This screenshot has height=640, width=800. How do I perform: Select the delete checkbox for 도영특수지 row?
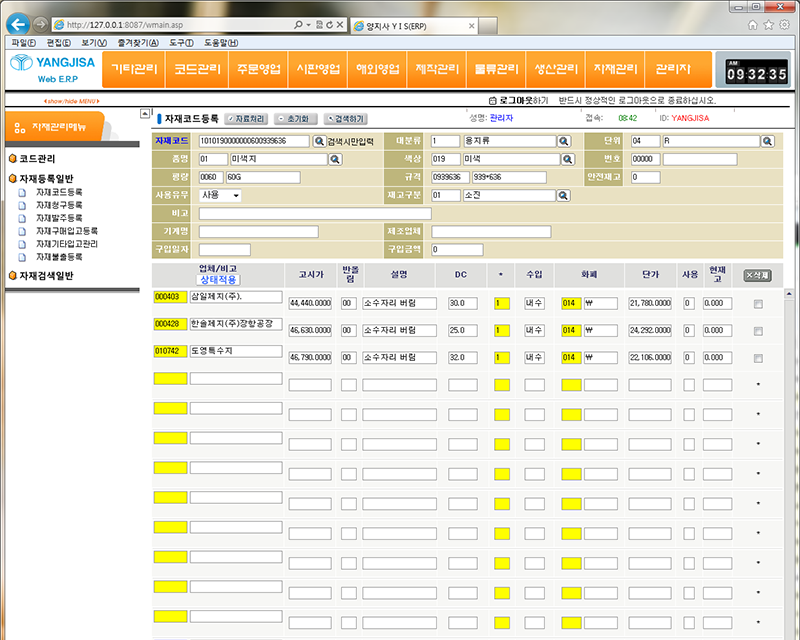tap(758, 357)
